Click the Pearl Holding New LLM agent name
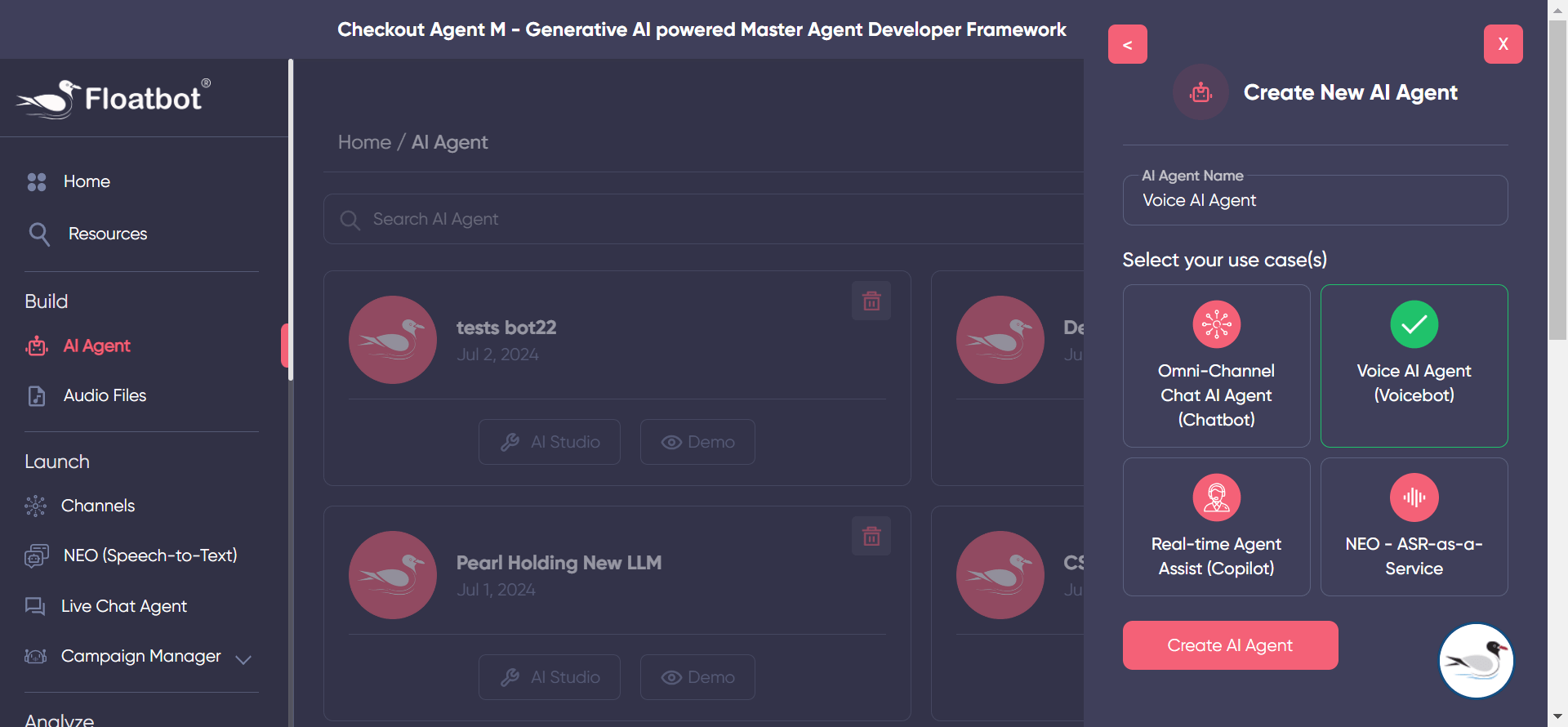This screenshot has height=727, width=1568. 559,563
